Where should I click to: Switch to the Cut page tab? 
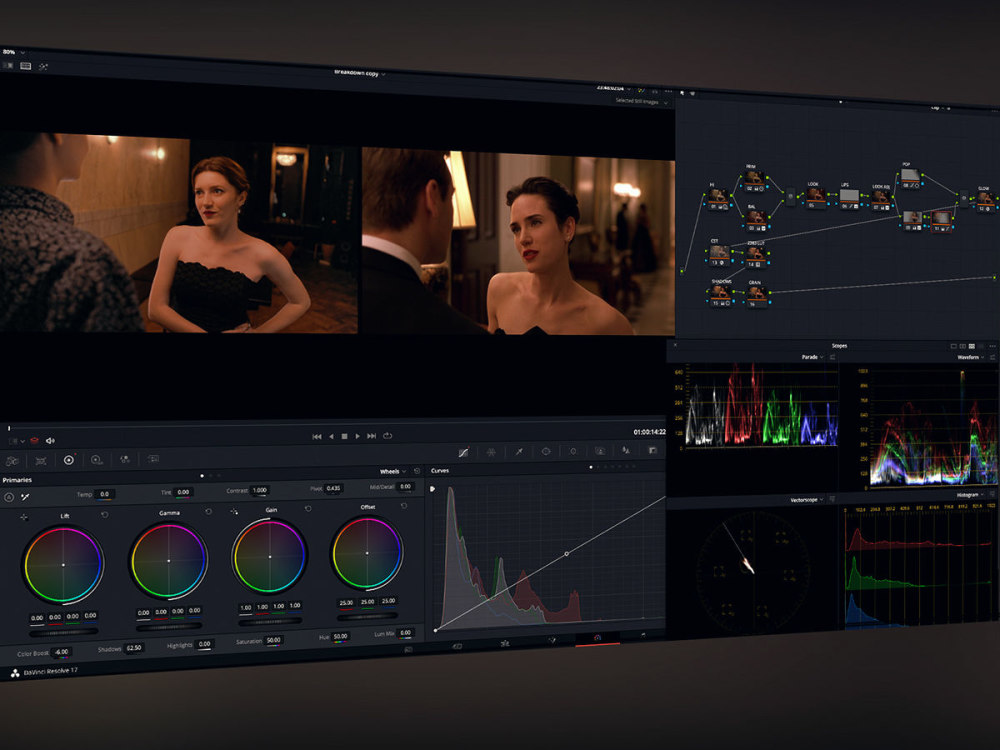457,646
